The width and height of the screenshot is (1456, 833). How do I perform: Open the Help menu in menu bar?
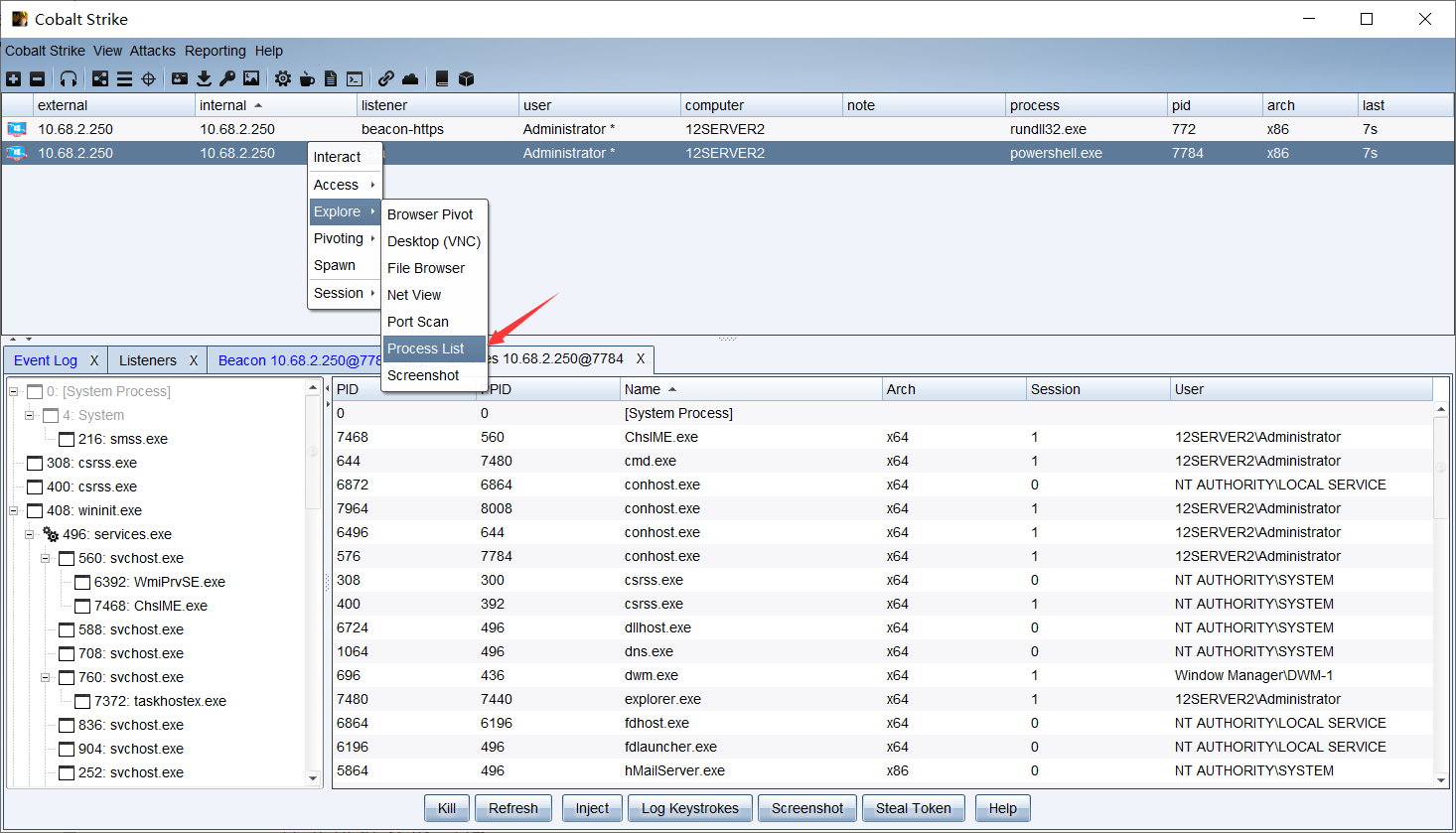[268, 51]
